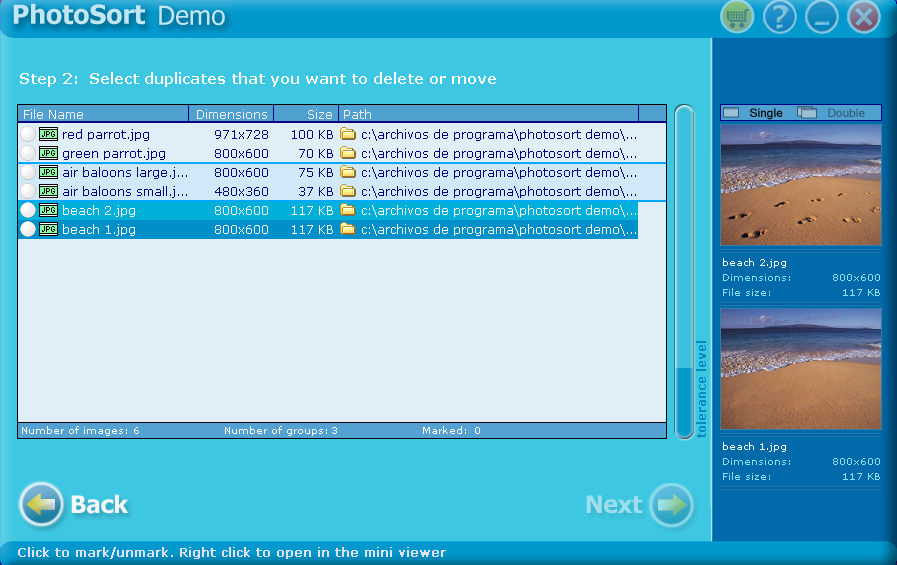This screenshot has height=565, width=897.
Task: Click folder icon in beach 1.jpg row
Action: [x=348, y=229]
